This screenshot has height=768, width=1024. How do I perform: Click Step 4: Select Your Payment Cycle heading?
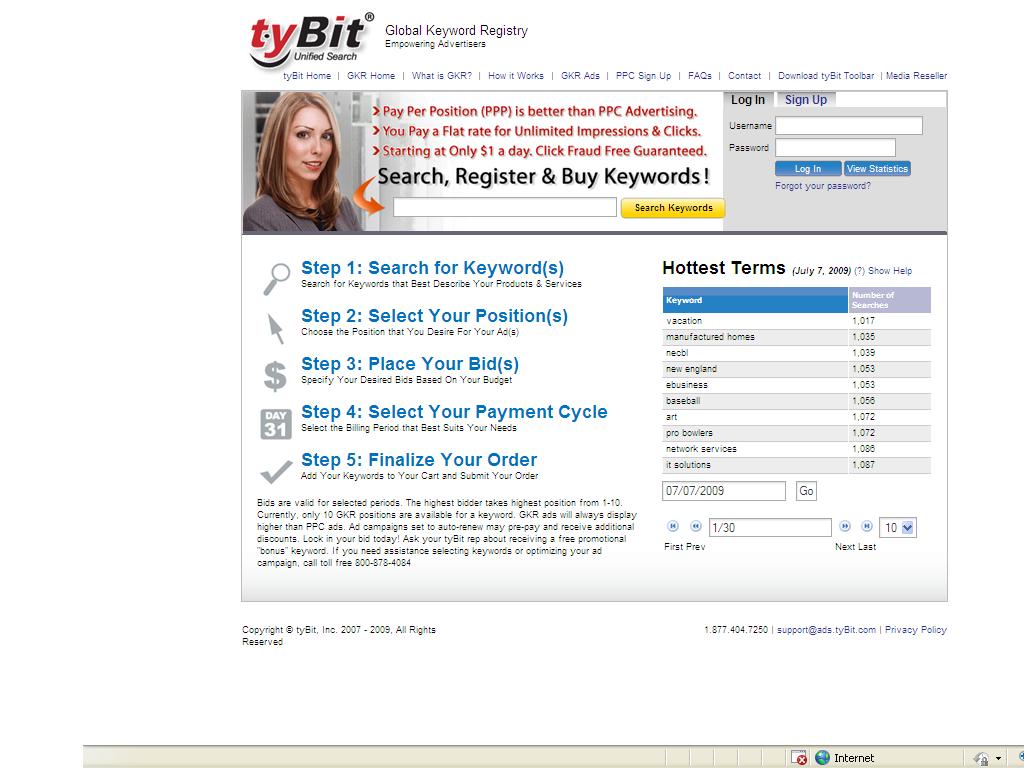coord(455,412)
